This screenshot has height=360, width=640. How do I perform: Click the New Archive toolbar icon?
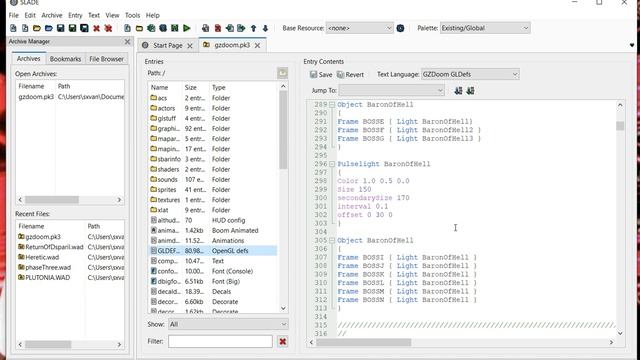tap(13, 28)
